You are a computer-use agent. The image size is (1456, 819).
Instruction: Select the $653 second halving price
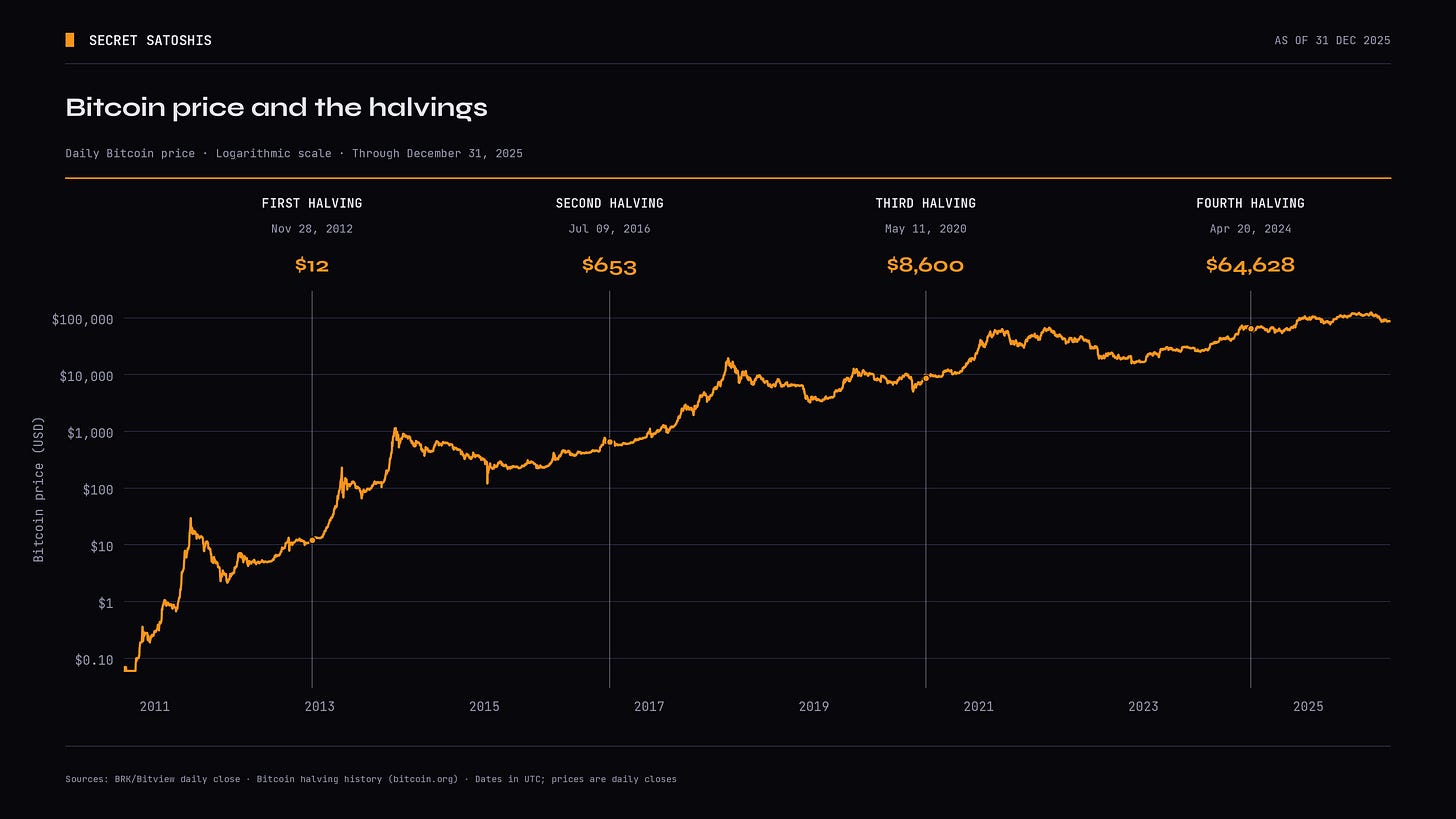pyautogui.click(x=610, y=265)
